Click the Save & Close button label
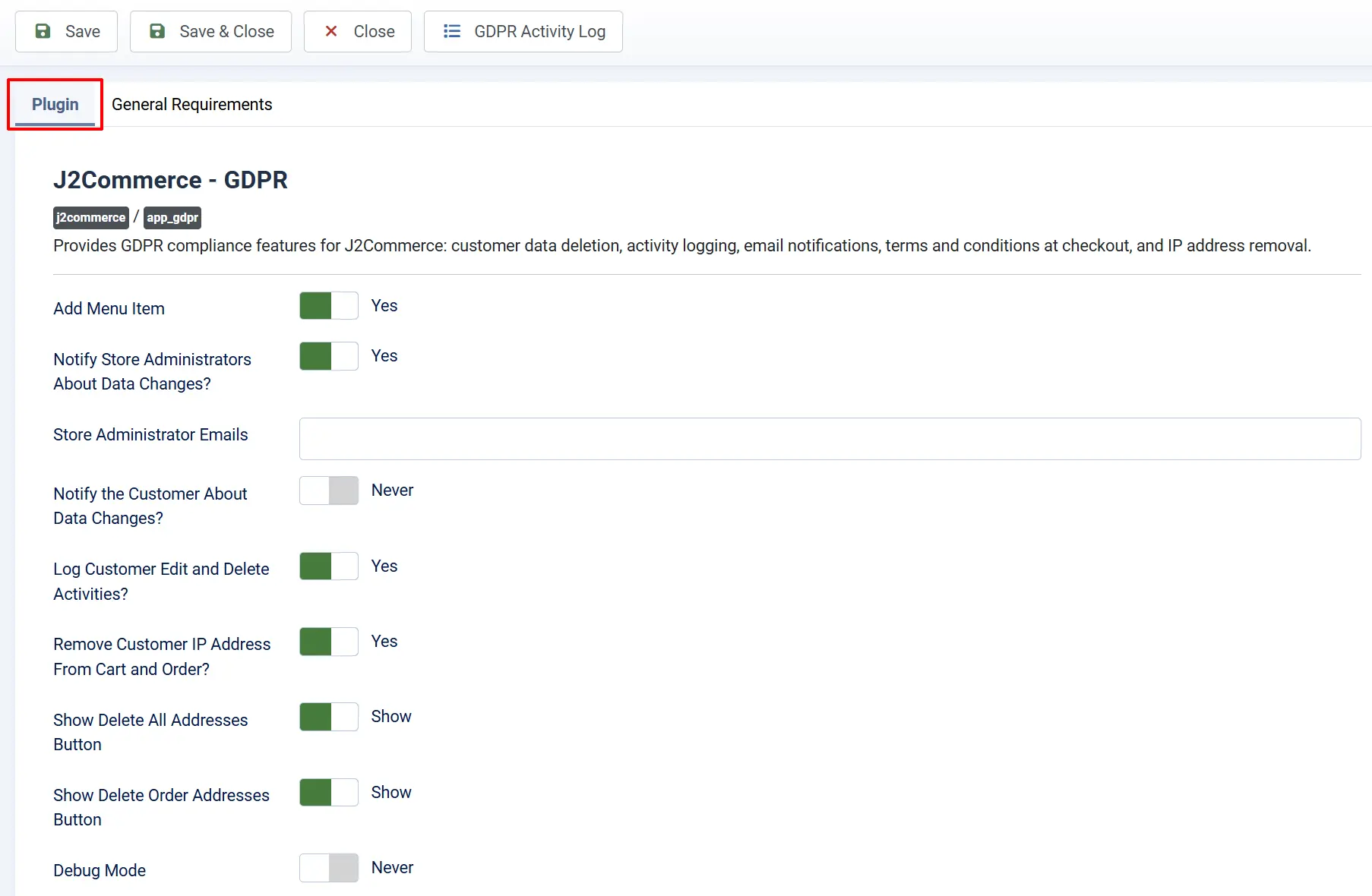The height and width of the screenshot is (896, 1372). (x=226, y=31)
